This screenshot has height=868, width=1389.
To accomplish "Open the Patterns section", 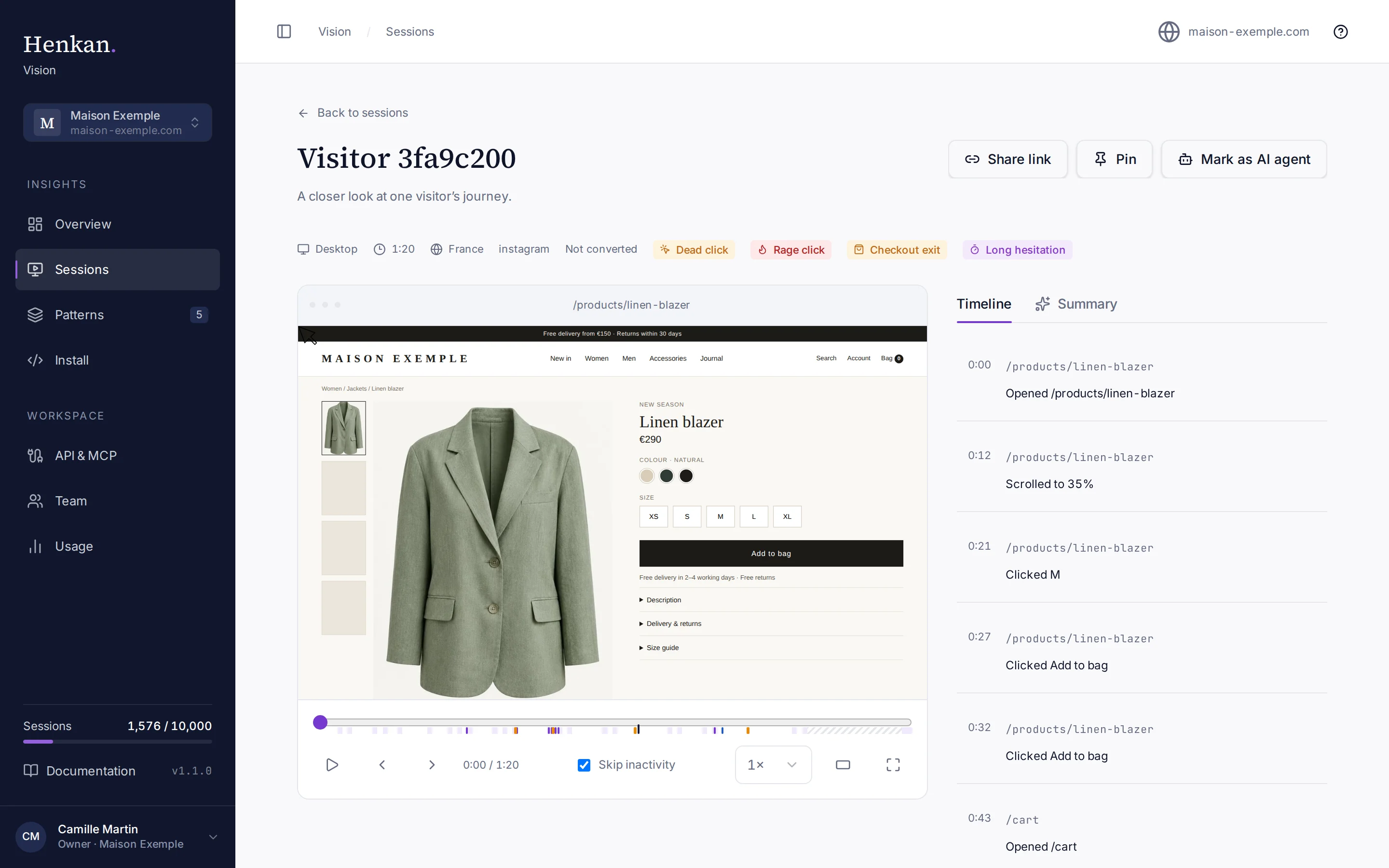I will coord(118,314).
